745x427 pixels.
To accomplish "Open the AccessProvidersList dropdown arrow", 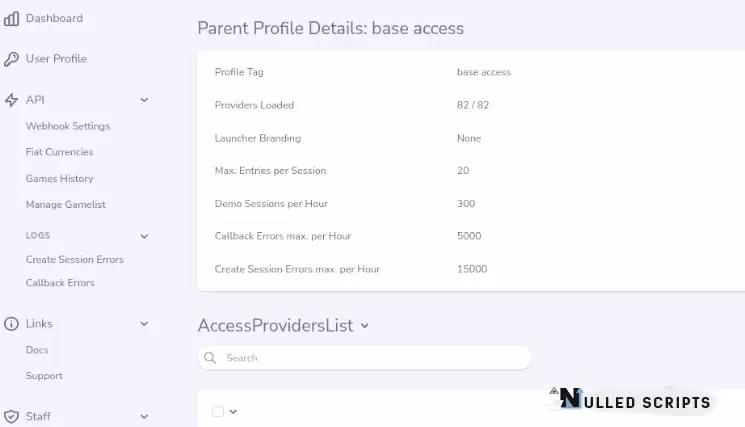I will coord(364,326).
